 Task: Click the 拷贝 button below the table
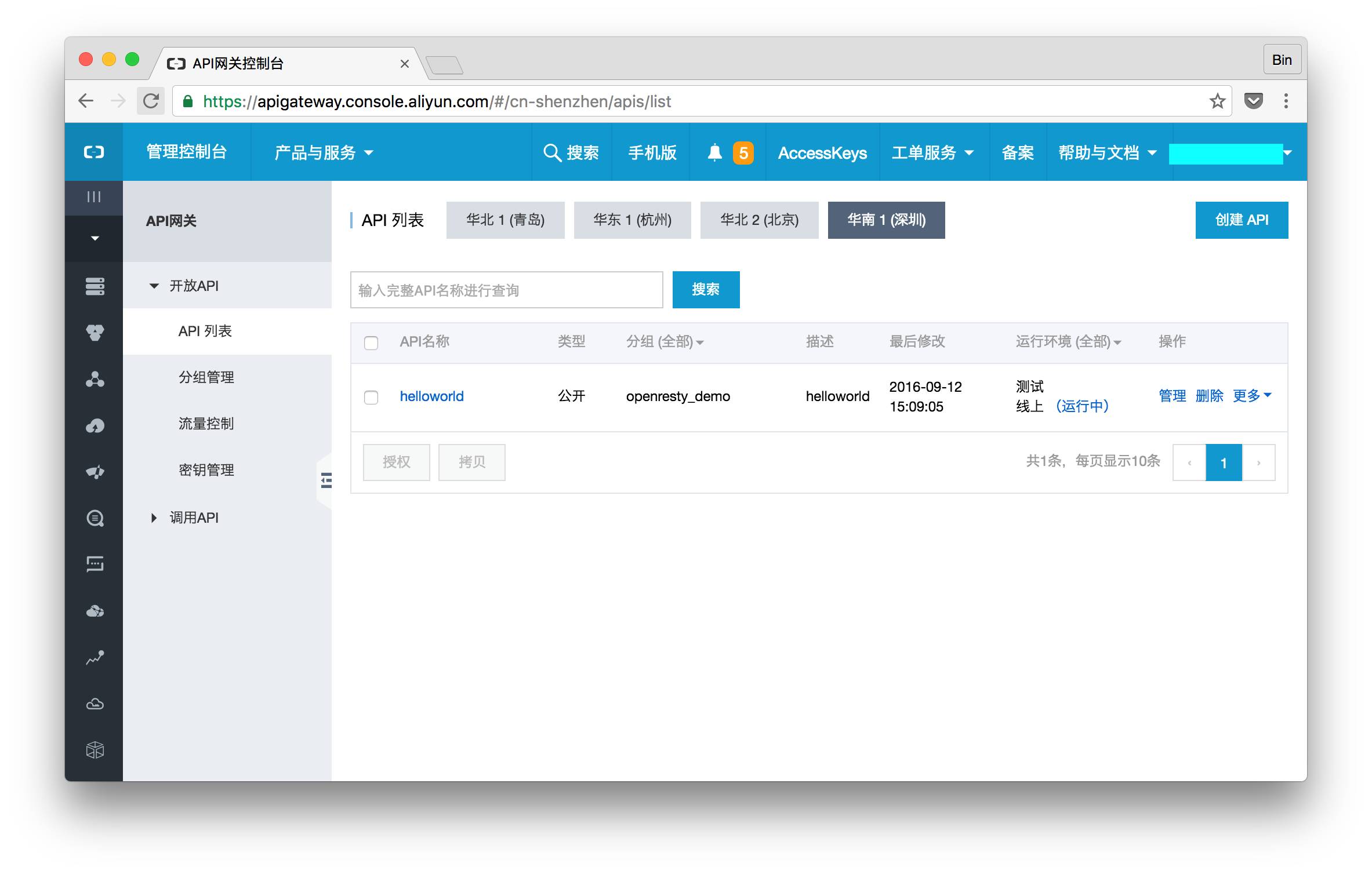[472, 462]
